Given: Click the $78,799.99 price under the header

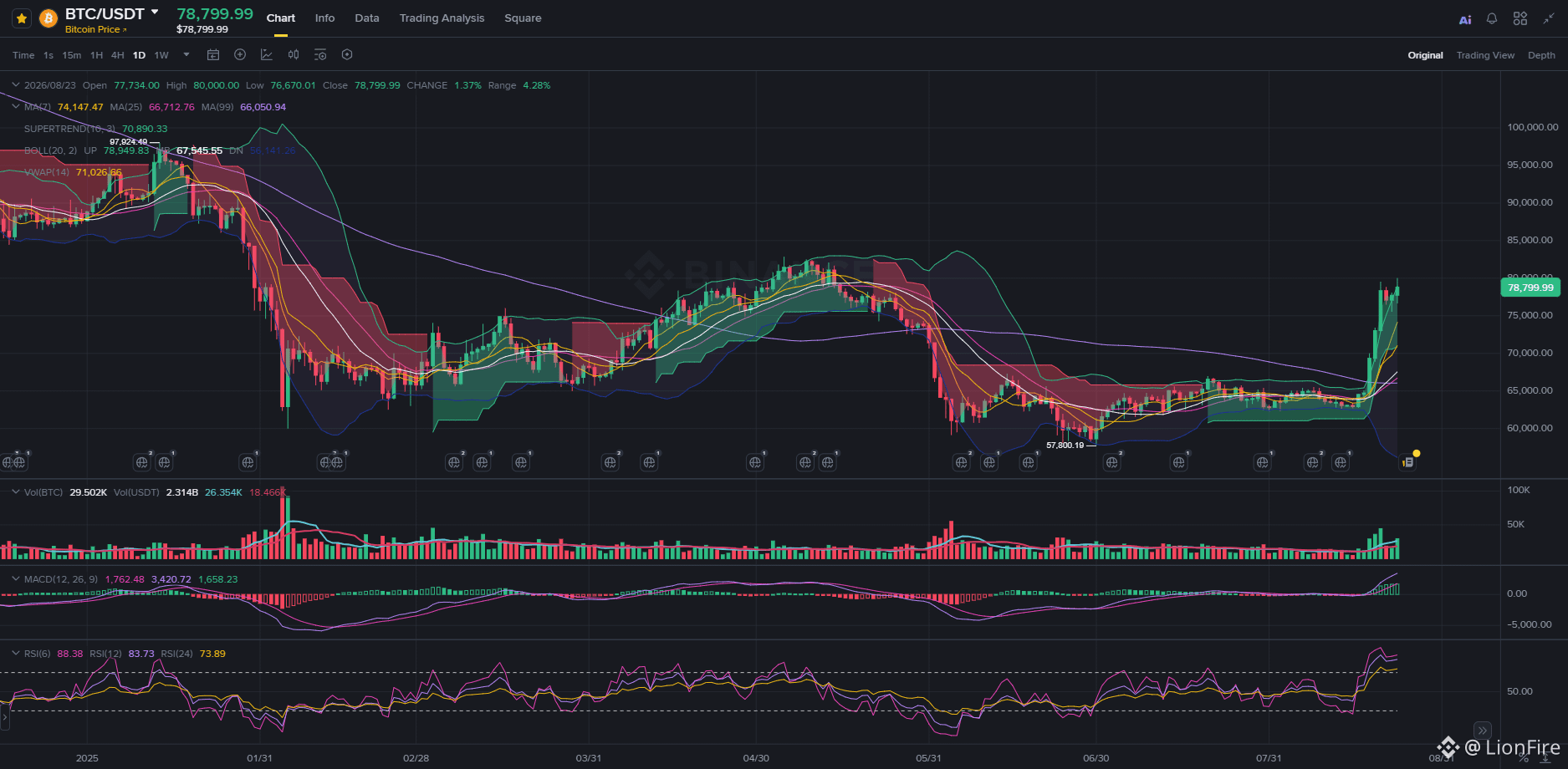Looking at the screenshot, I should pos(202,29).
